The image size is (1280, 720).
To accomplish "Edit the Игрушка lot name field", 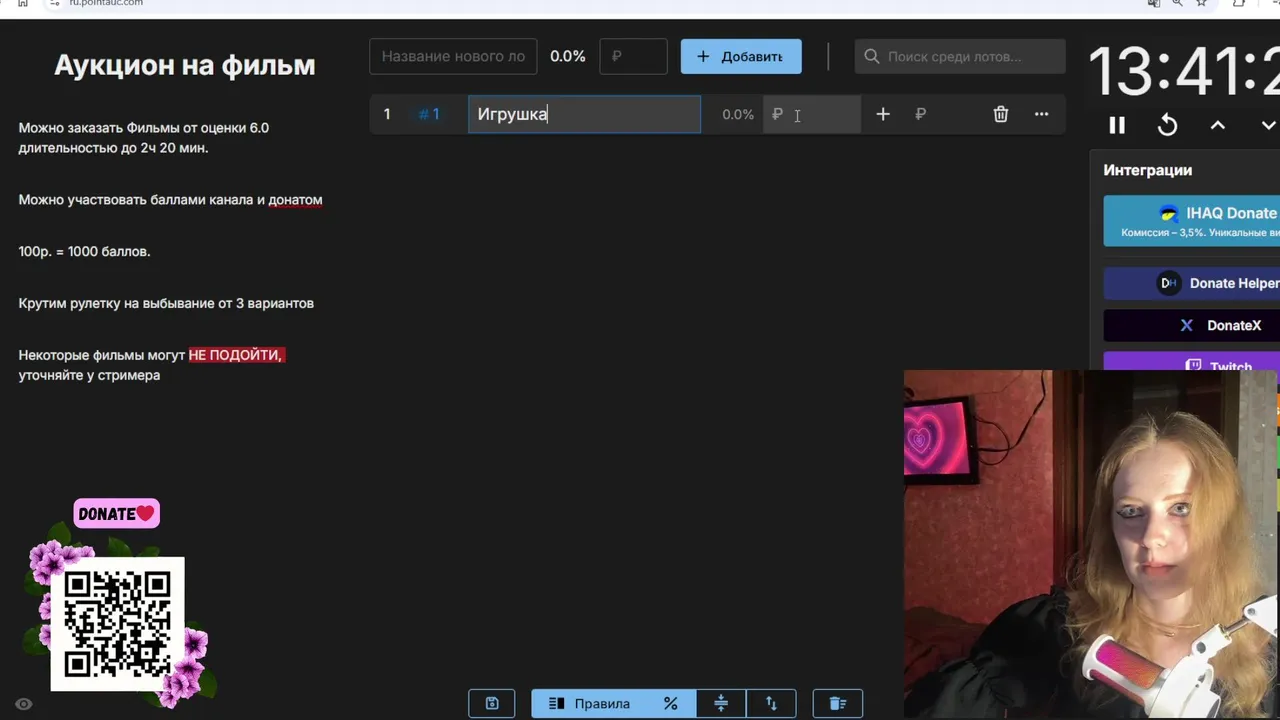I will coord(585,114).
